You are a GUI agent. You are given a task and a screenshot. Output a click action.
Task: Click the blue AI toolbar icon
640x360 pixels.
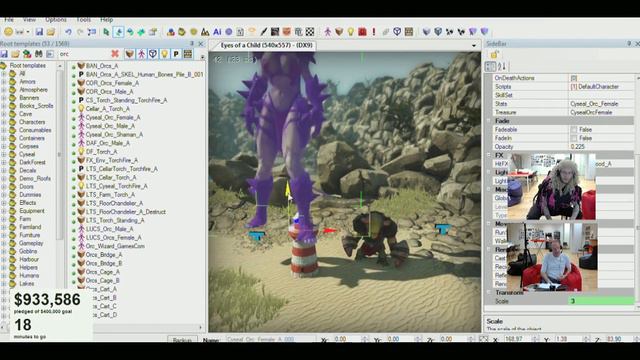click(x=217, y=32)
